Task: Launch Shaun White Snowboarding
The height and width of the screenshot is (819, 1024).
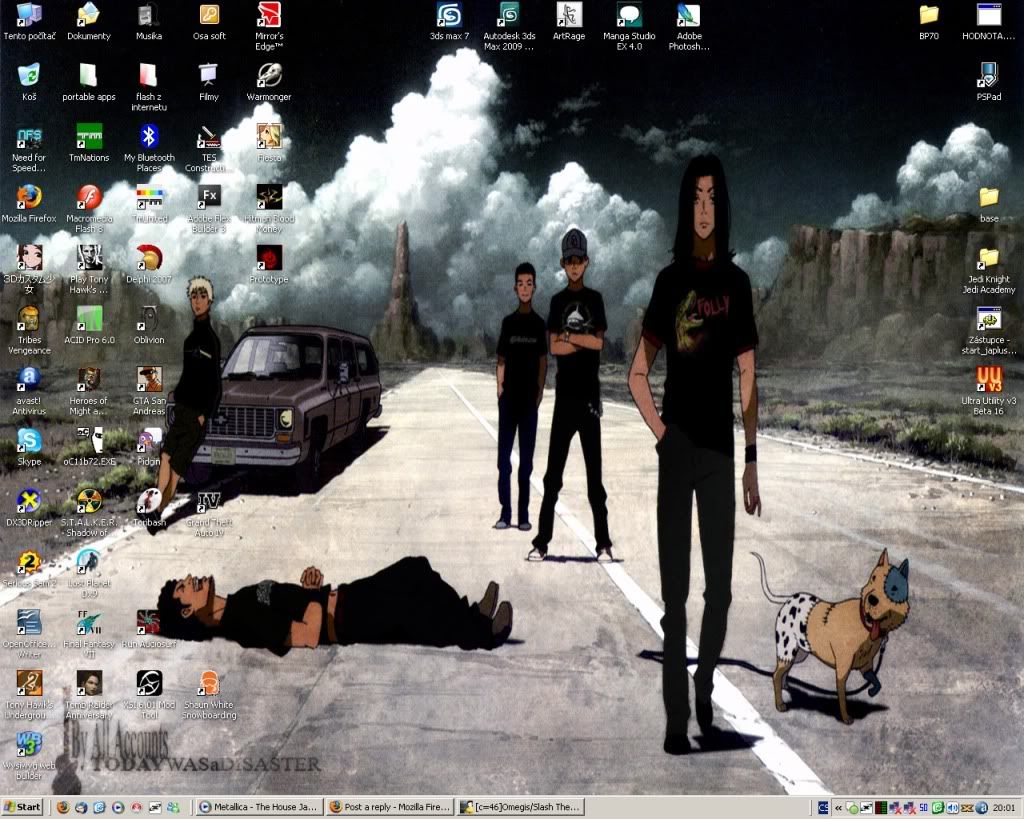Action: tap(209, 696)
